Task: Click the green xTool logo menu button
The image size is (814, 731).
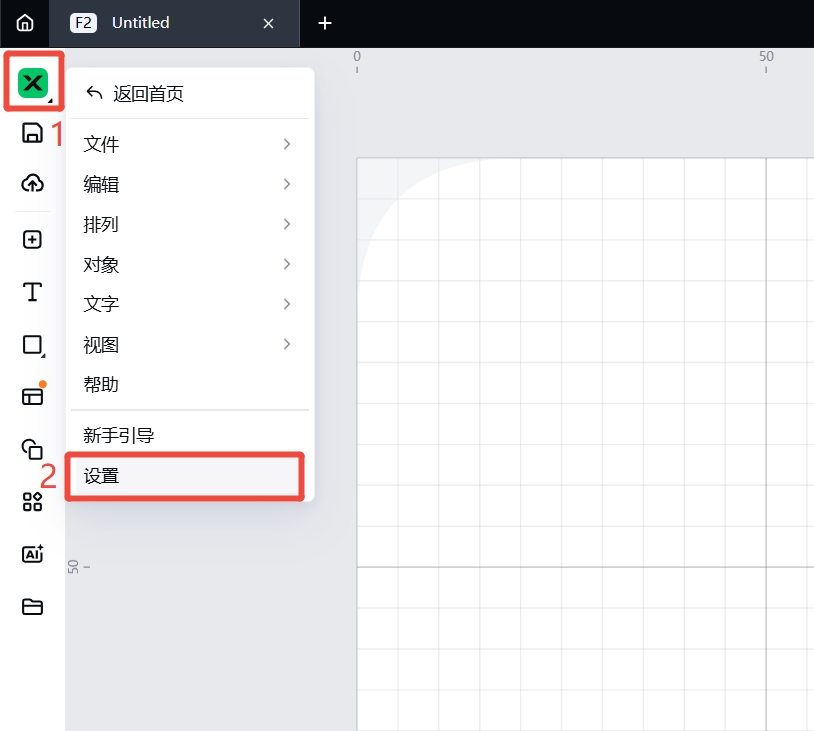Action: pyautogui.click(x=33, y=82)
